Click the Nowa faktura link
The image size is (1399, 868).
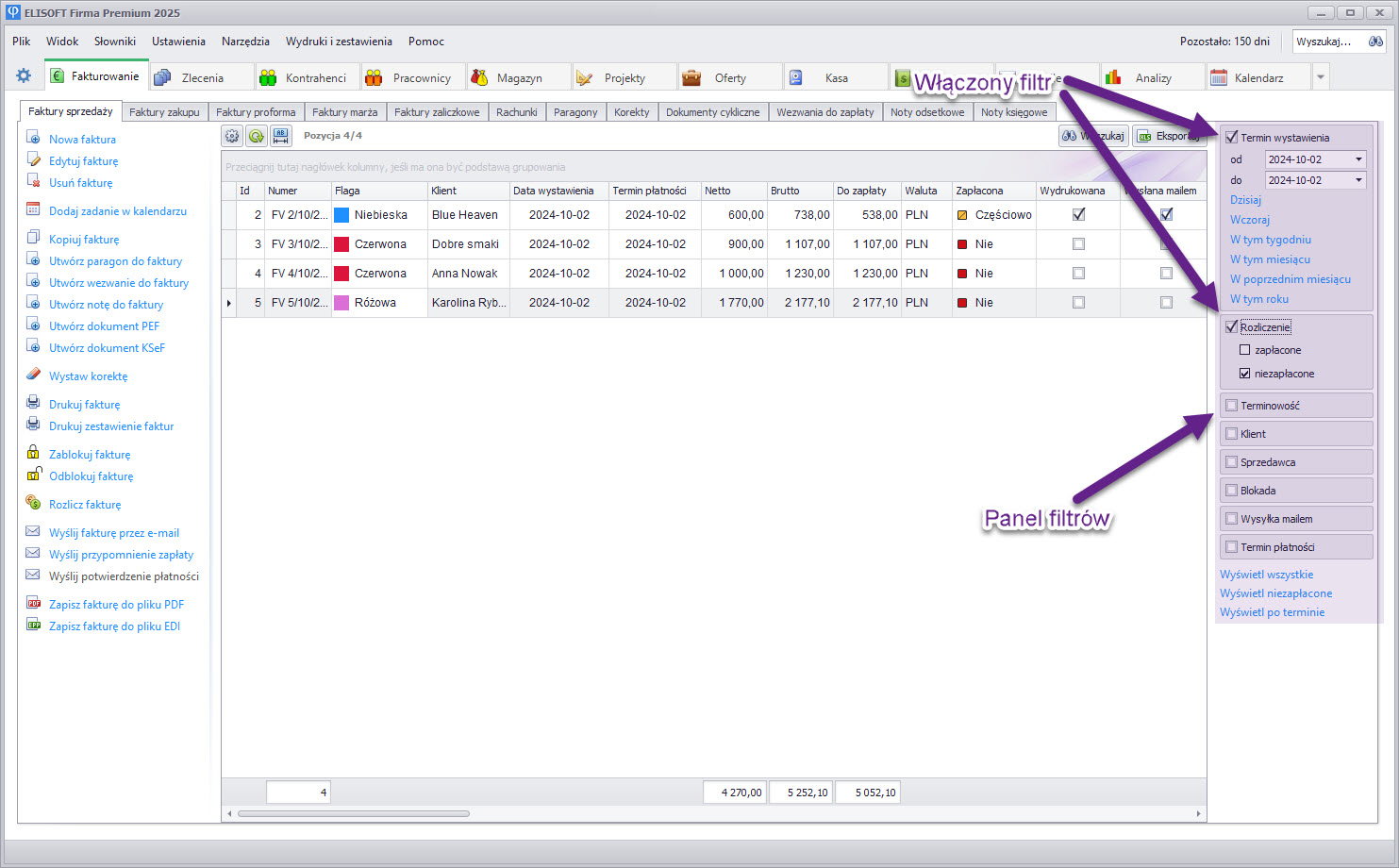tap(82, 139)
